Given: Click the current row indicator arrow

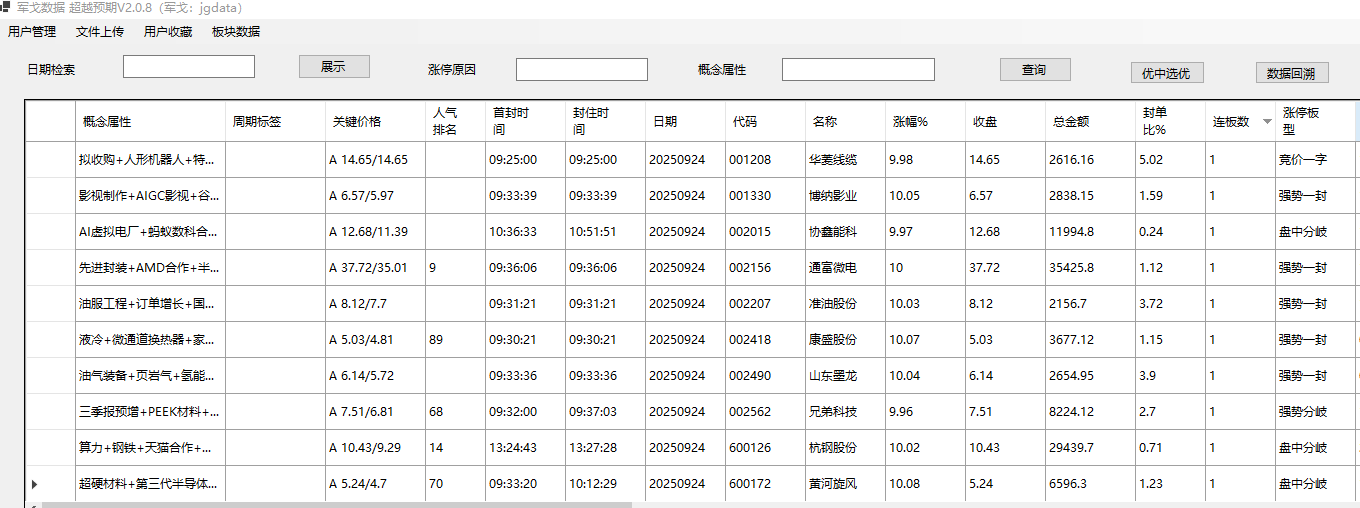Looking at the screenshot, I should click(x=34, y=484).
